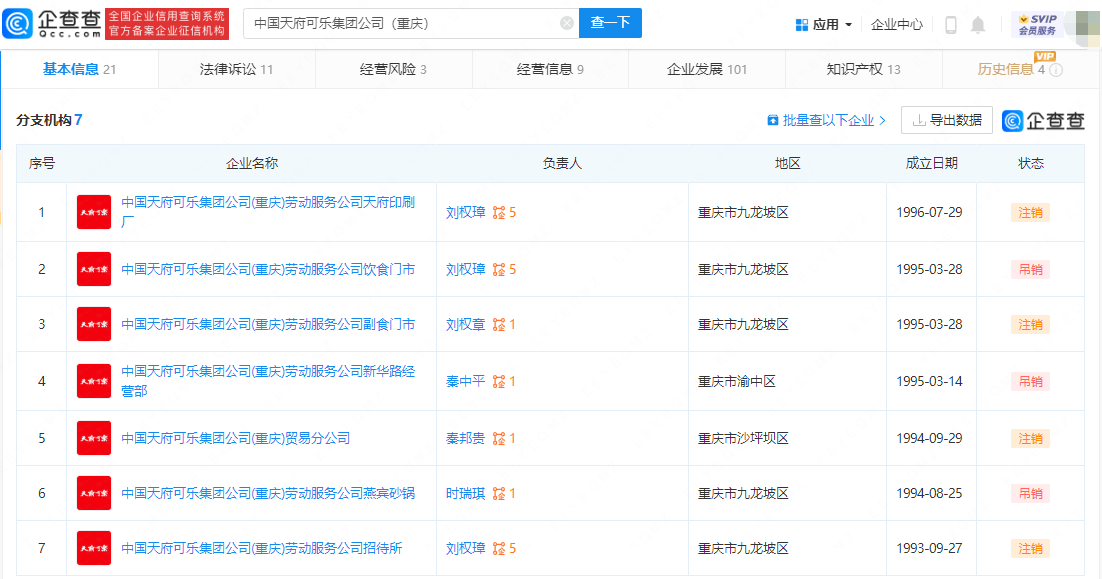Click 导出数据 export button
The height and width of the screenshot is (579, 1102).
pos(947,120)
